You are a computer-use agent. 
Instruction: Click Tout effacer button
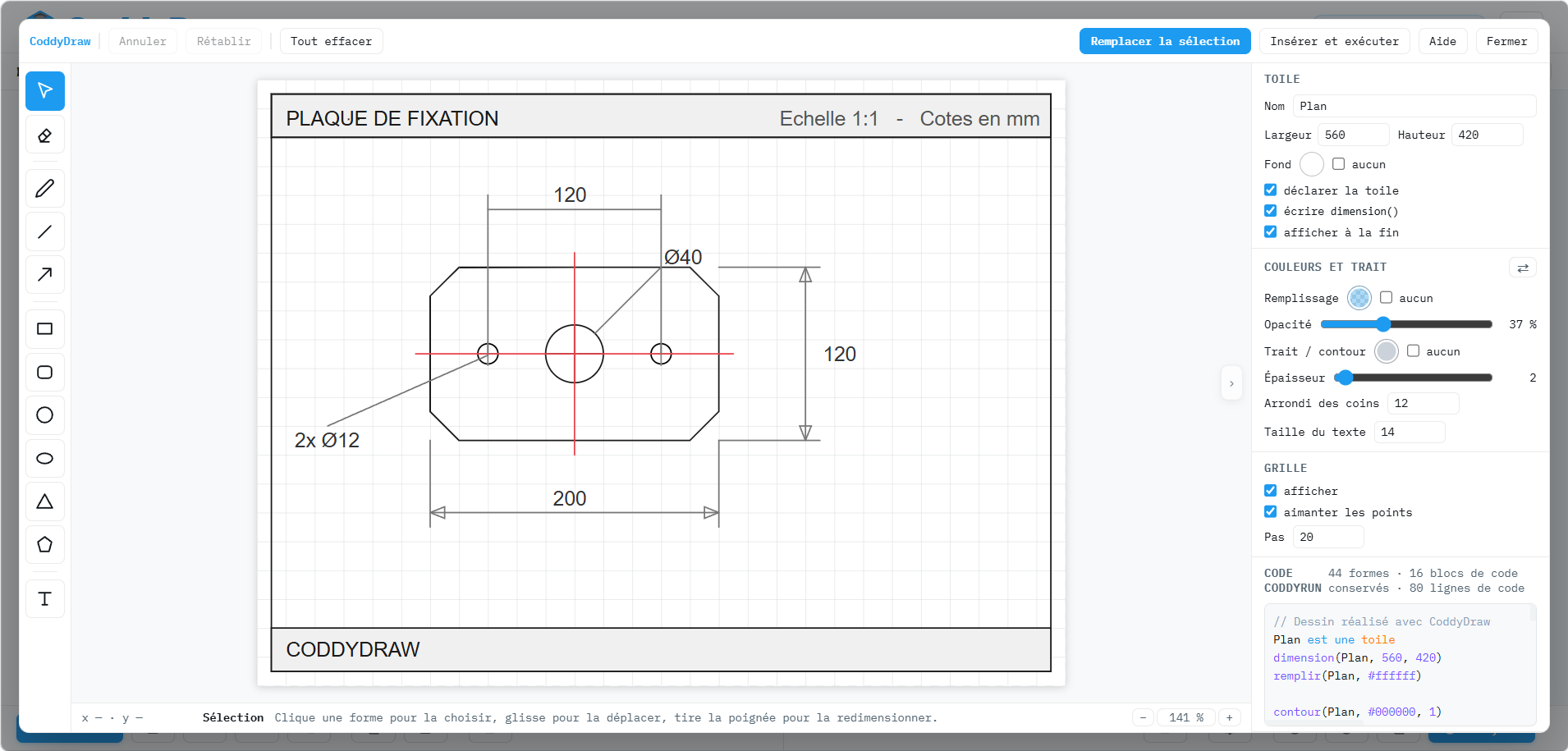click(332, 41)
